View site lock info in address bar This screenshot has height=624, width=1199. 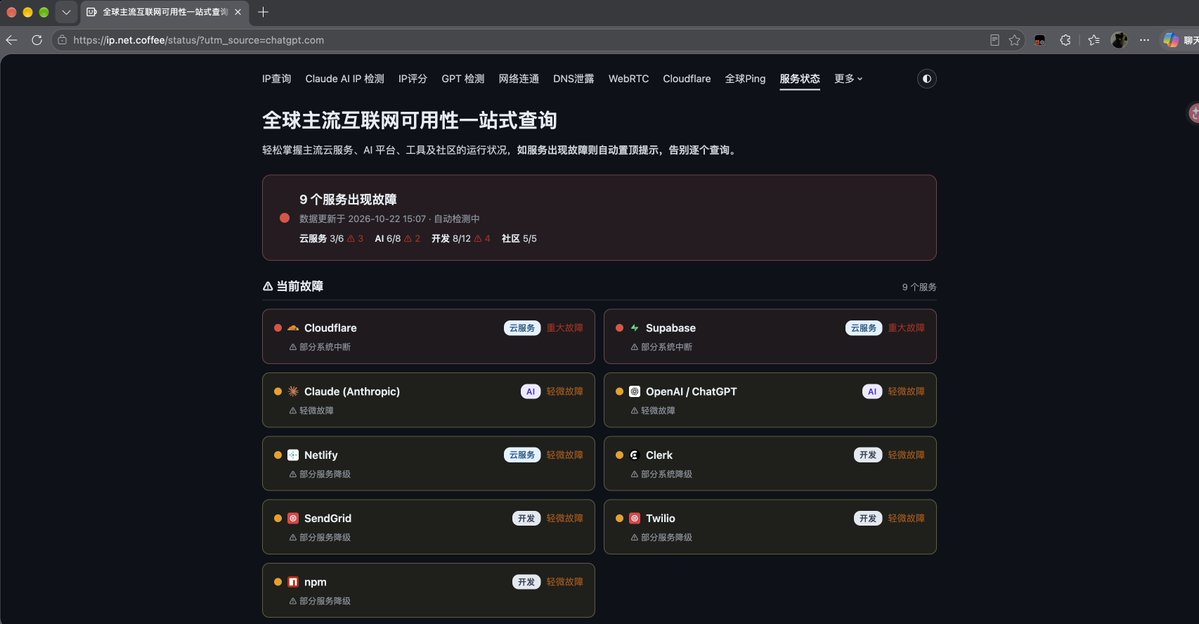point(63,40)
